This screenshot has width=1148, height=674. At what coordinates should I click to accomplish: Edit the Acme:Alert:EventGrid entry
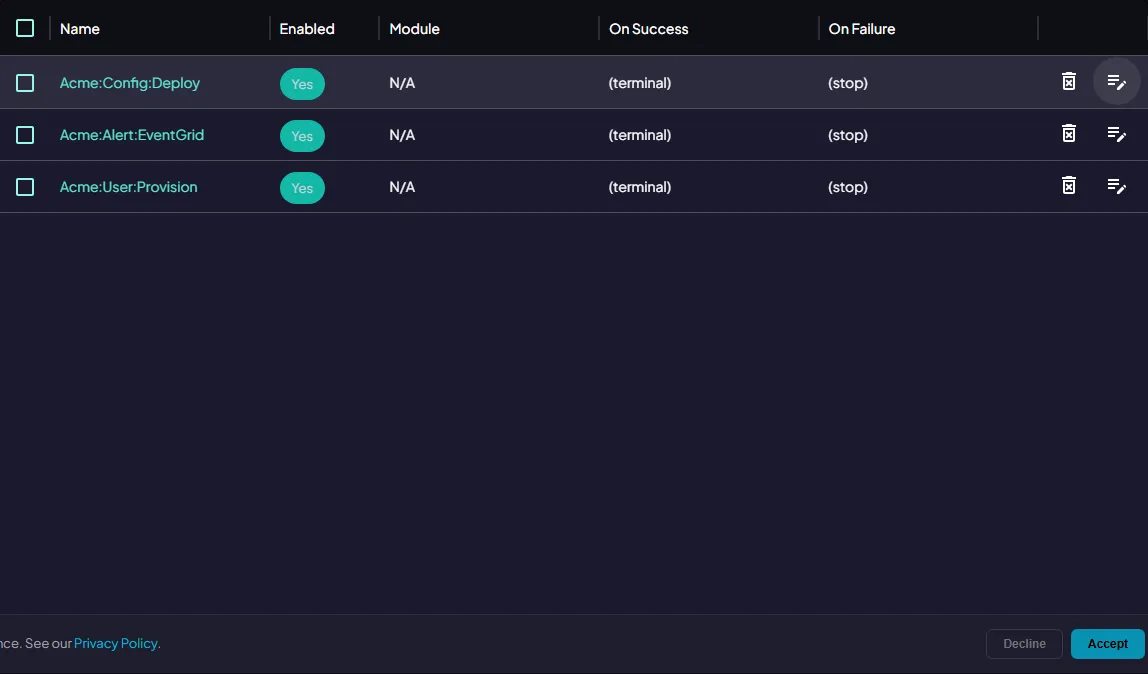tap(1117, 134)
